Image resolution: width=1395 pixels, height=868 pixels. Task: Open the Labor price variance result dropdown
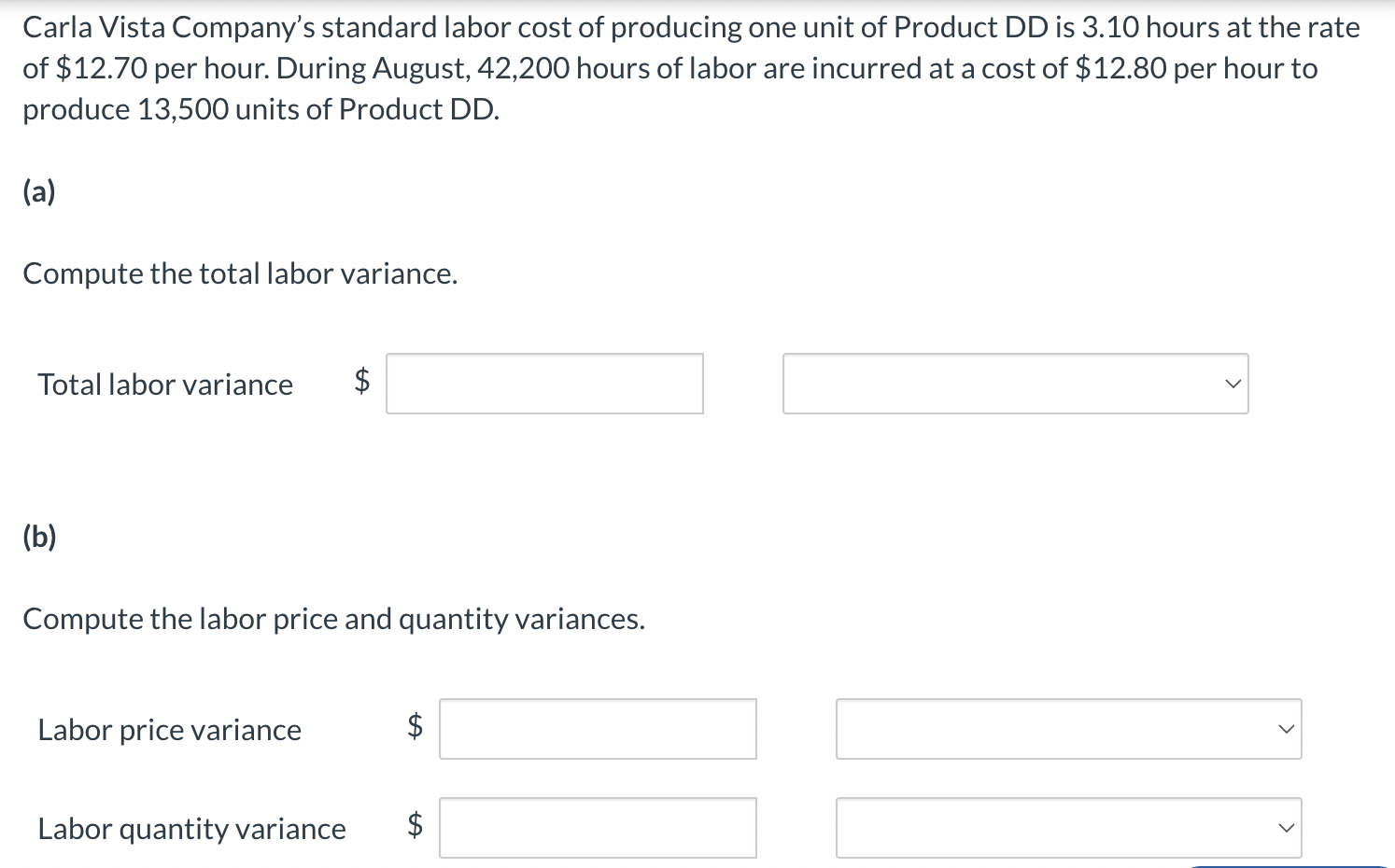coord(1069,729)
